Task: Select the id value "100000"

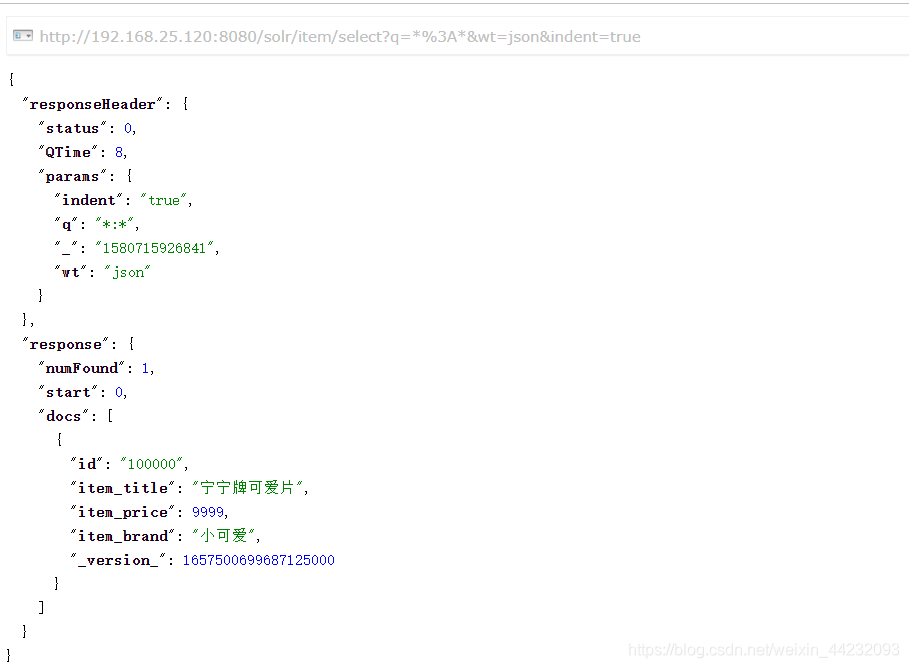Action: pos(152,464)
